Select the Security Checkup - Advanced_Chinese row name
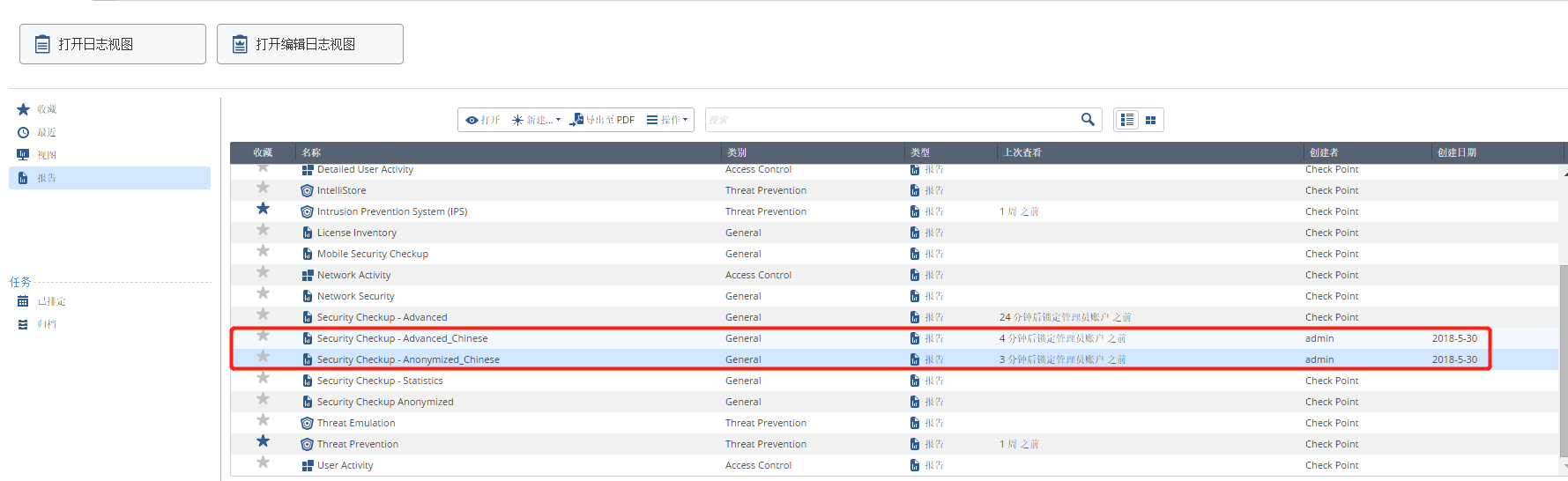1568x481 pixels. [x=402, y=338]
